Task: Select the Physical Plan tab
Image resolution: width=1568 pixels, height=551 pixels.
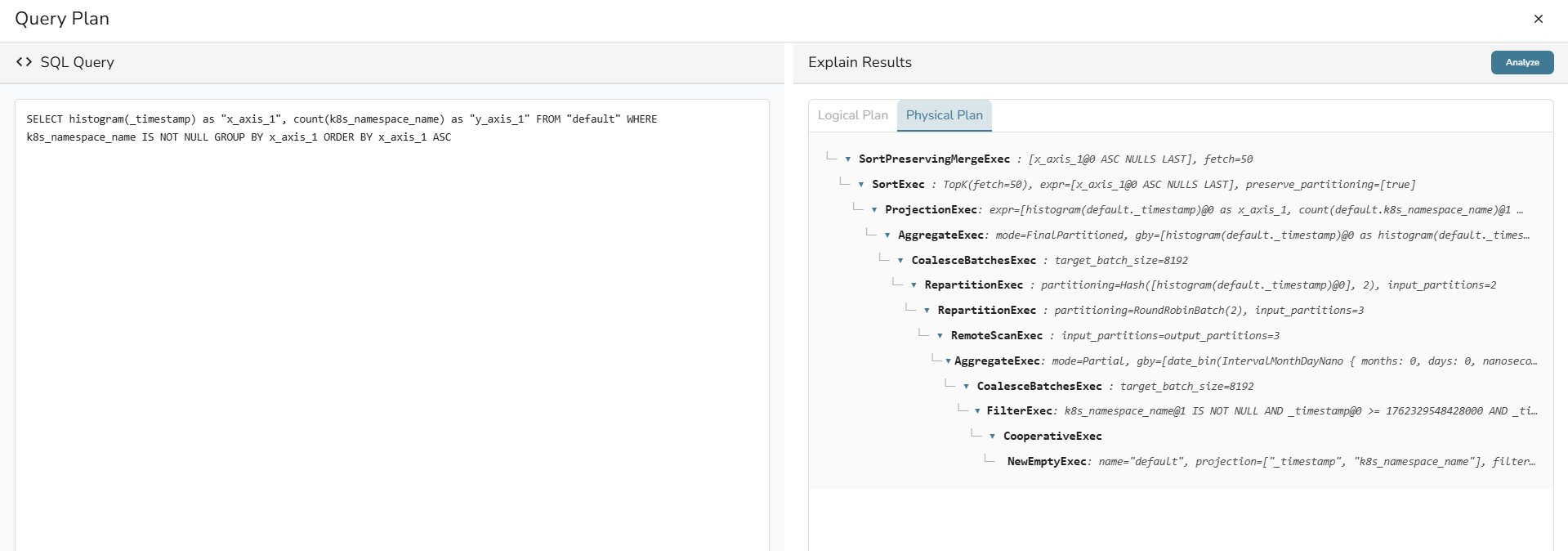Action: (x=944, y=115)
